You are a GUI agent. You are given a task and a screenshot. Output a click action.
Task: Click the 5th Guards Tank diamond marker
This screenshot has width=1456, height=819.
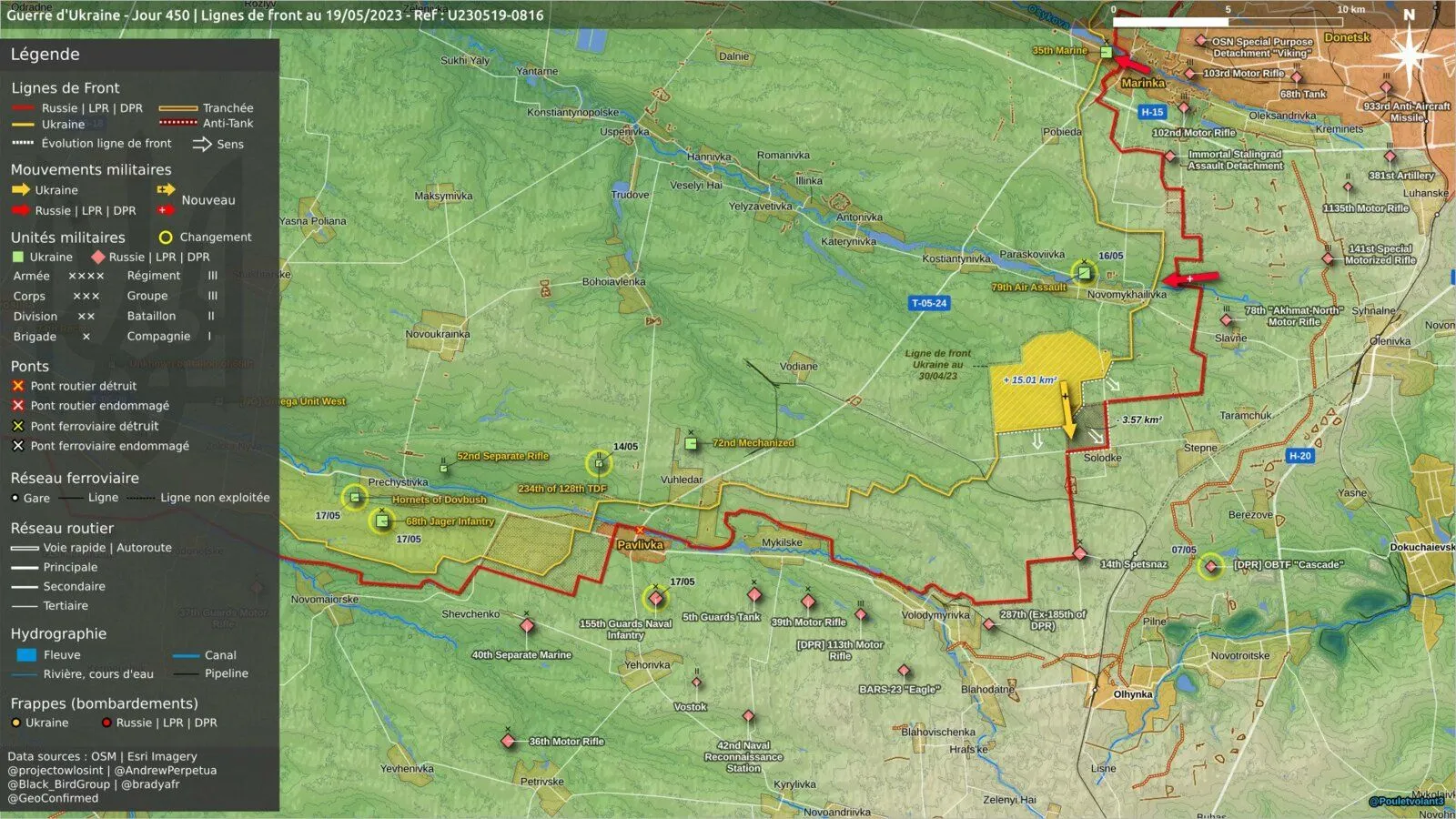coord(754,595)
